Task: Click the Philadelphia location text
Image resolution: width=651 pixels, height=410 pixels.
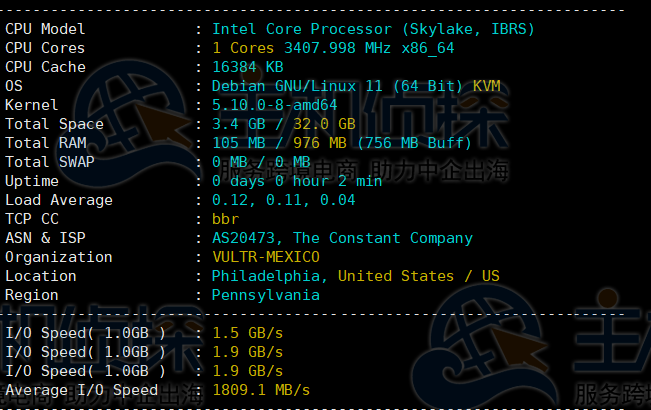Action: pyautogui.click(x=265, y=276)
